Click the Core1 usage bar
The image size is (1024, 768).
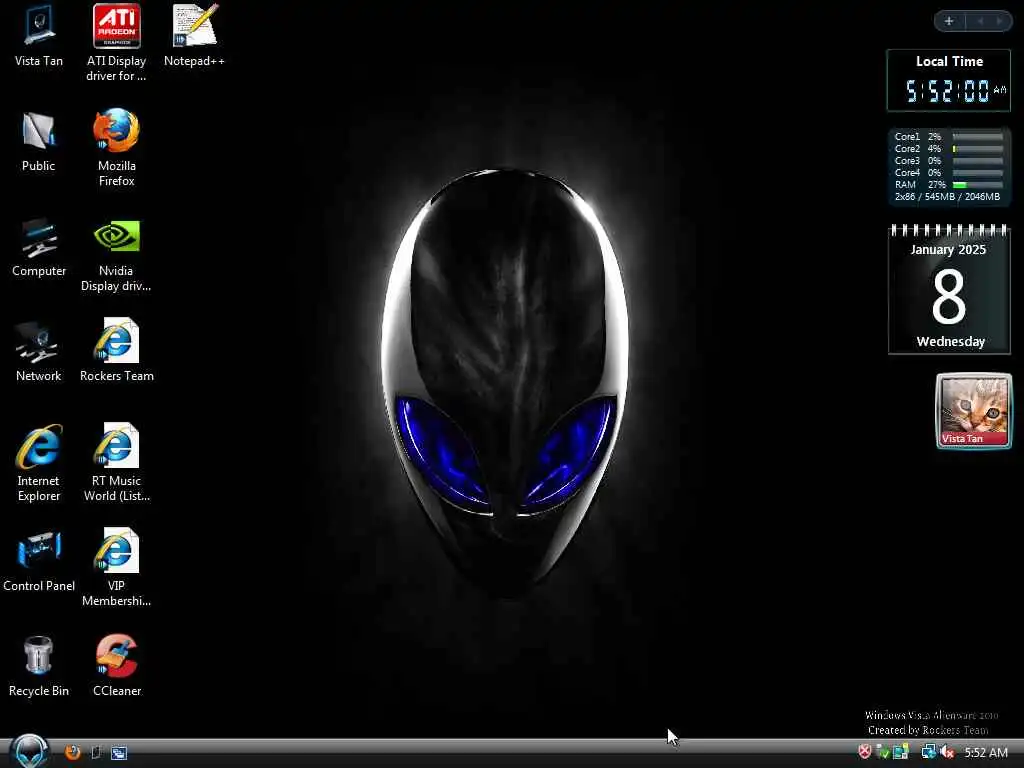(978, 137)
